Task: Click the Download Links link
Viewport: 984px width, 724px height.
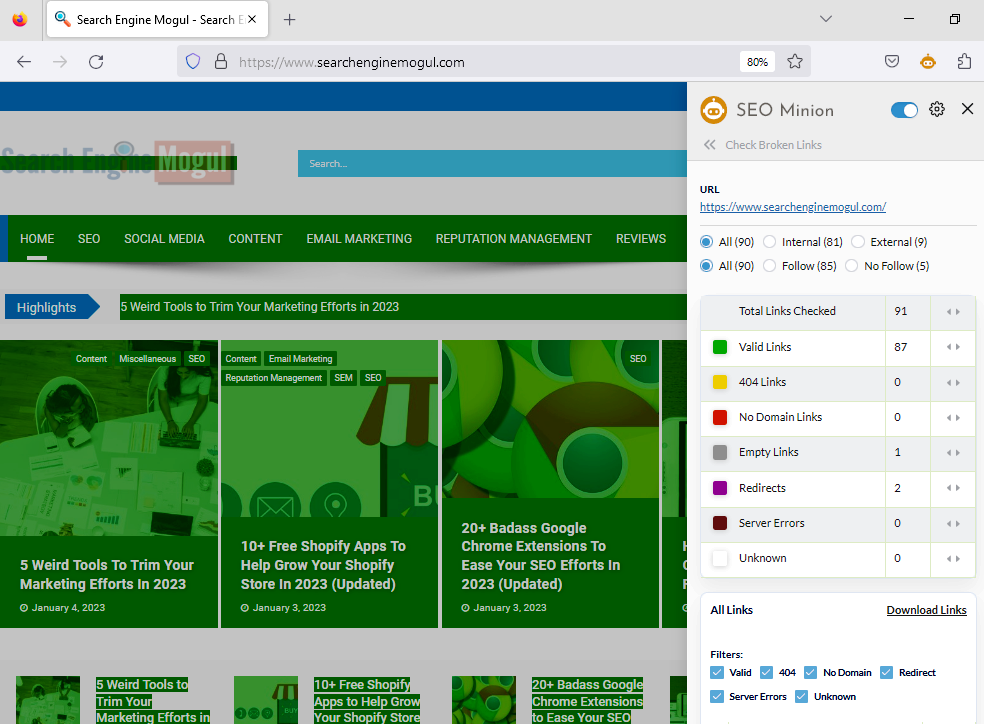Action: [926, 610]
